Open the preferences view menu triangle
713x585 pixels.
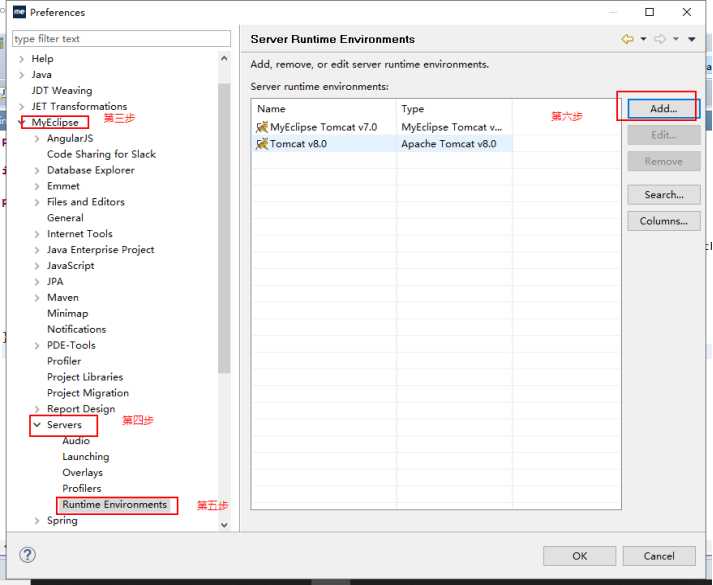coord(692,40)
